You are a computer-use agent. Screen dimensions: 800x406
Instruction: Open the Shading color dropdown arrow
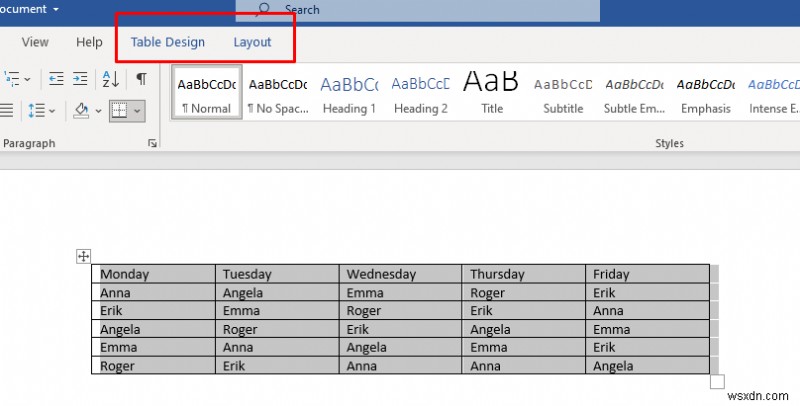tap(98, 111)
